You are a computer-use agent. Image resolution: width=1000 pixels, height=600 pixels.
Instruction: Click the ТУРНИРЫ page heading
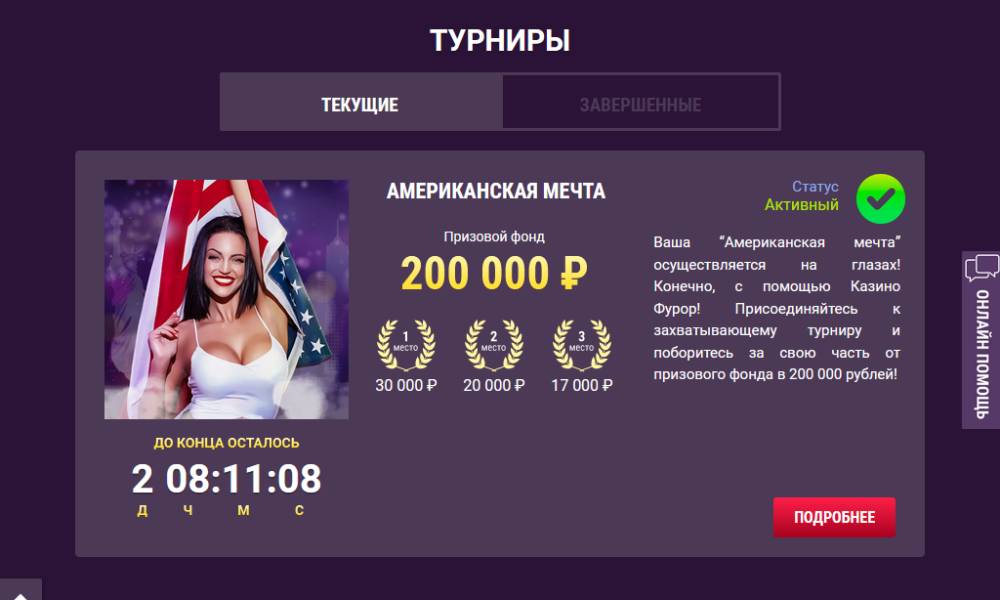[500, 40]
